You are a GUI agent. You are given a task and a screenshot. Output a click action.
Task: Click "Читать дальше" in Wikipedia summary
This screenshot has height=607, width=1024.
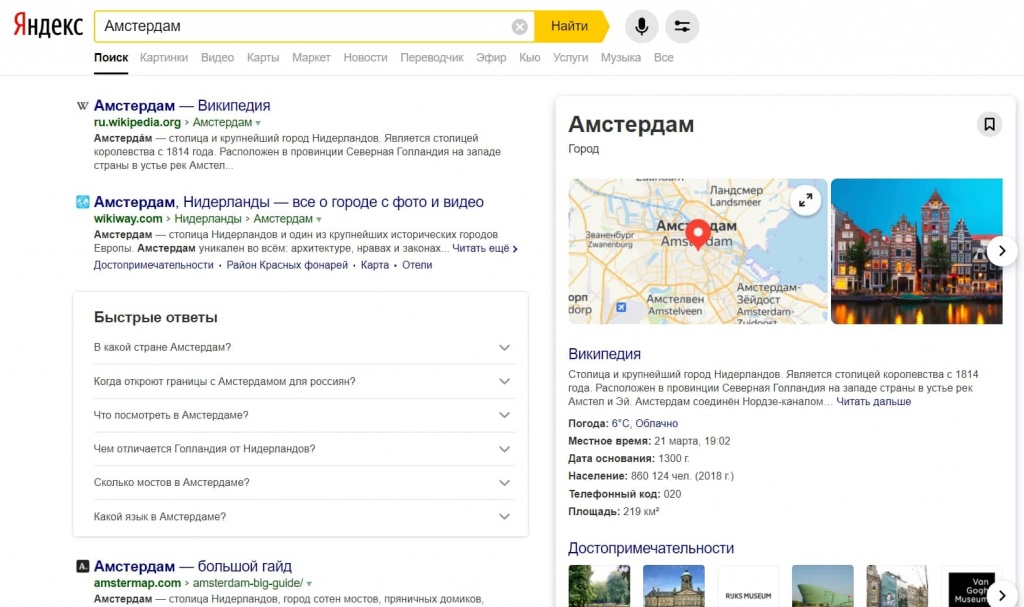873,402
